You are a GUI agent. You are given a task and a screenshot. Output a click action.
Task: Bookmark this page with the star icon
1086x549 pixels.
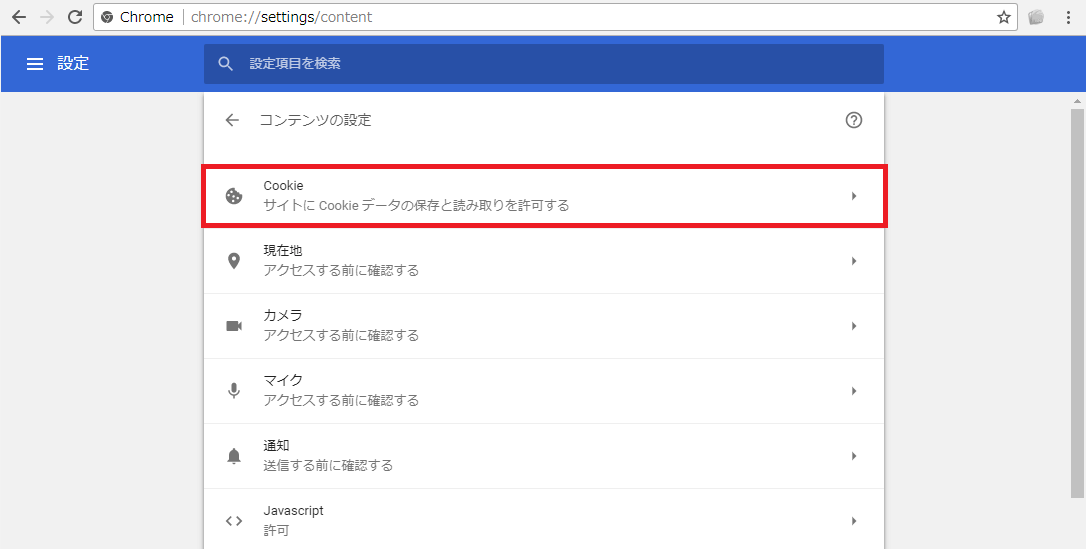[1004, 17]
